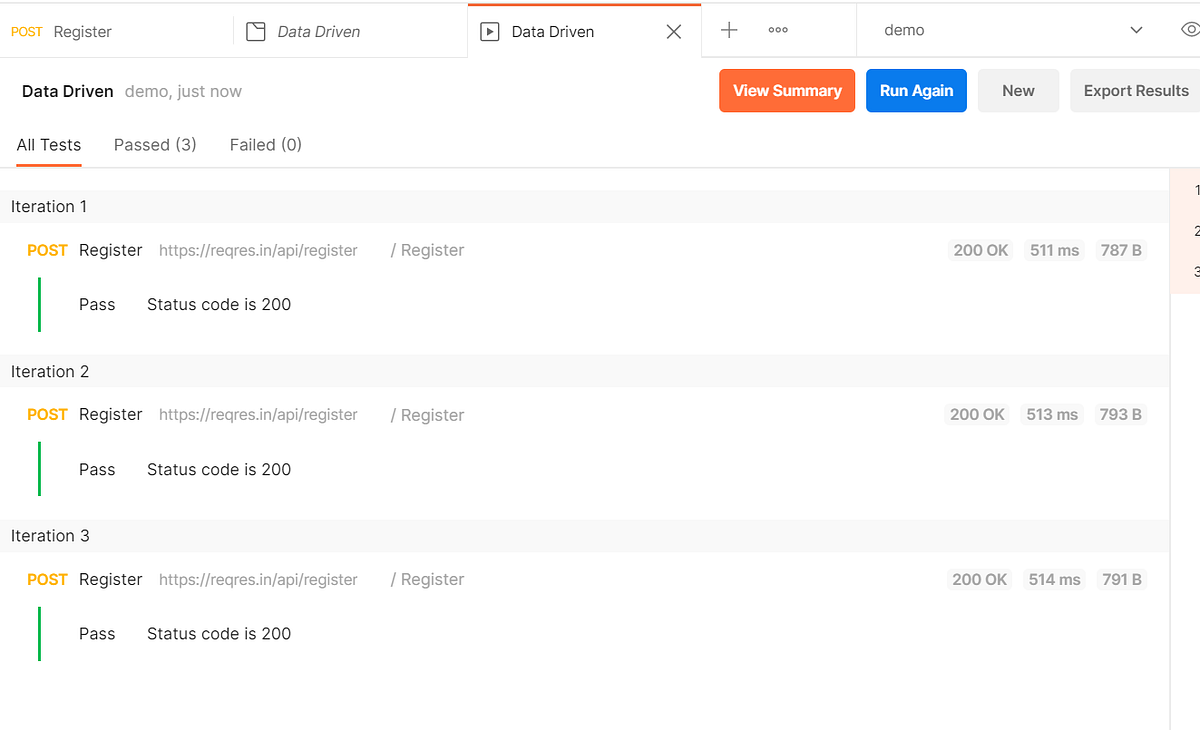Click the 793 B response size
Image resolution: width=1200 pixels, height=730 pixels.
1120,414
